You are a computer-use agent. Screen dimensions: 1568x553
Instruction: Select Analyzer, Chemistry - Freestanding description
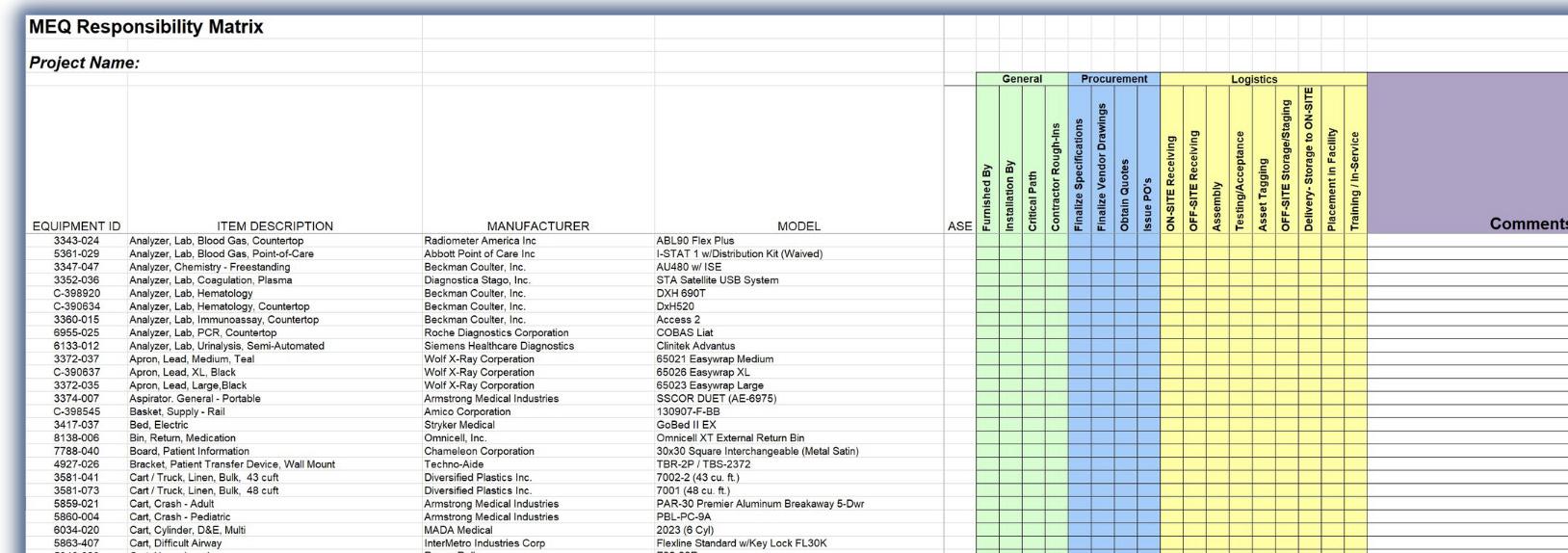point(210,267)
